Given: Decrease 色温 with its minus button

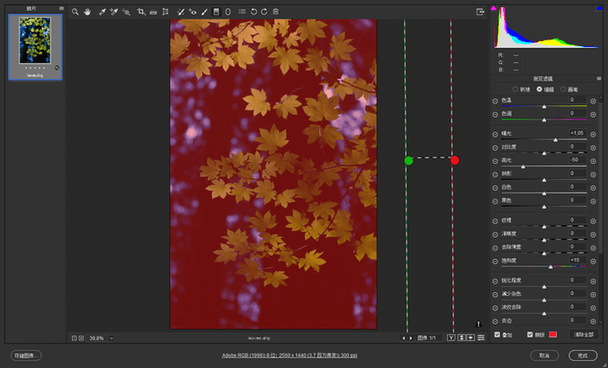Looking at the screenshot, I should 495,101.
